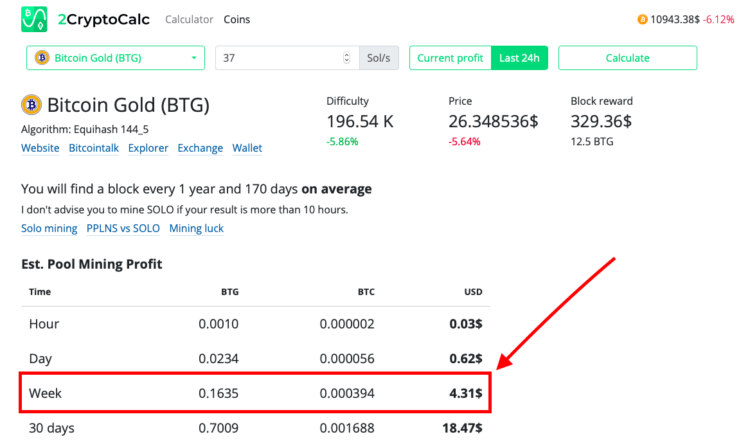Image resolution: width=750 pixels, height=448 pixels.
Task: Open the PPLNS vs SOLO link
Action: (123, 229)
